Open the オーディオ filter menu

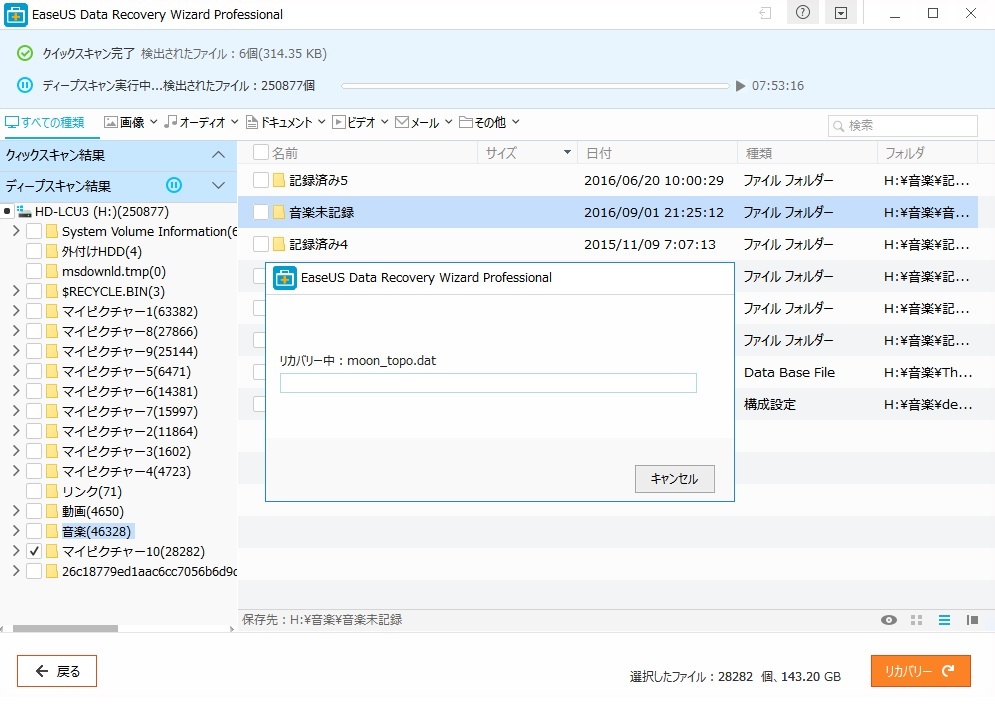201,122
